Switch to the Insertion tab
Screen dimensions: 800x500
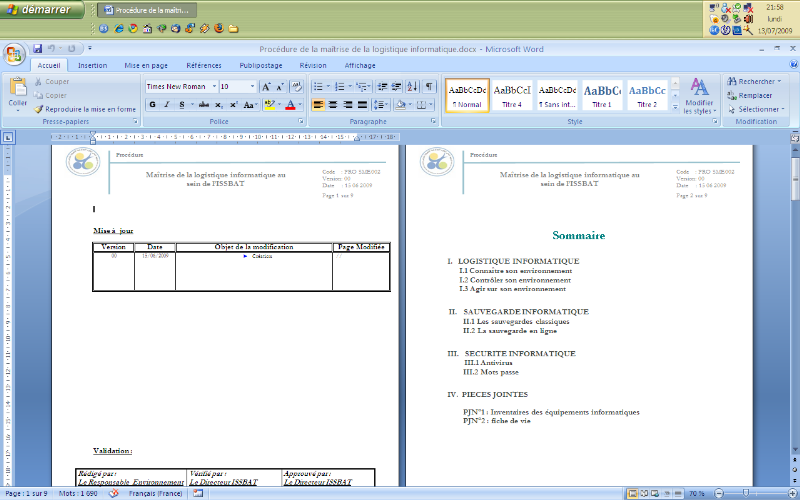tap(92, 65)
